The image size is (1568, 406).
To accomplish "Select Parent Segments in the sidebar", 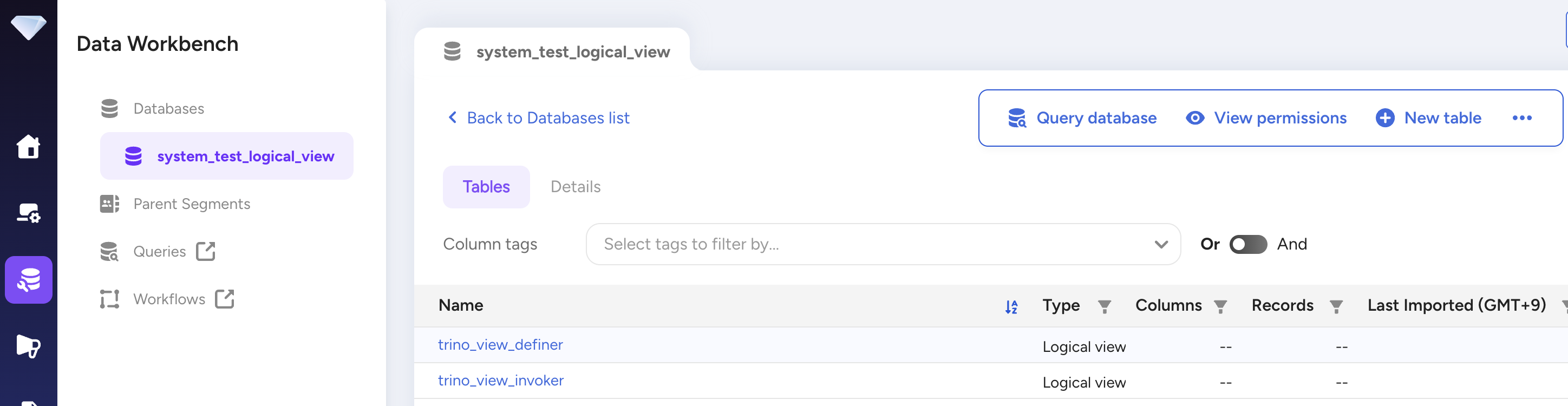I will click(191, 204).
